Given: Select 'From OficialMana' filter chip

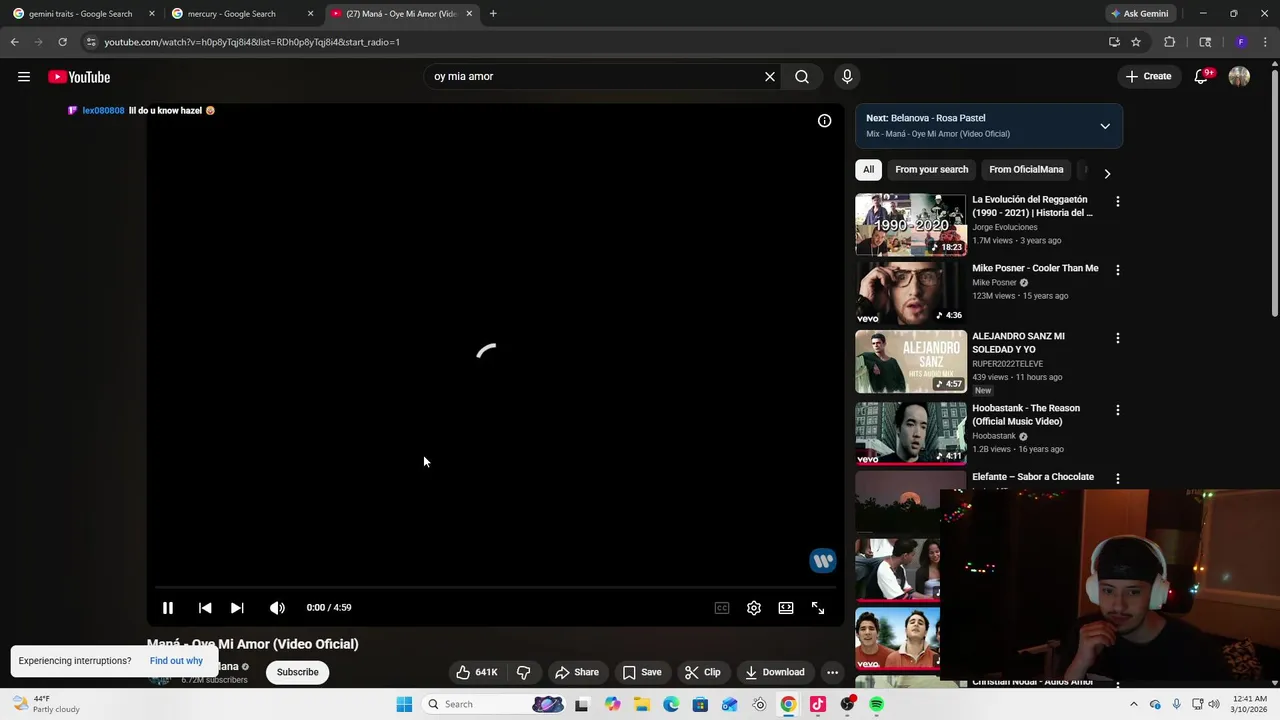Looking at the screenshot, I should (1026, 170).
